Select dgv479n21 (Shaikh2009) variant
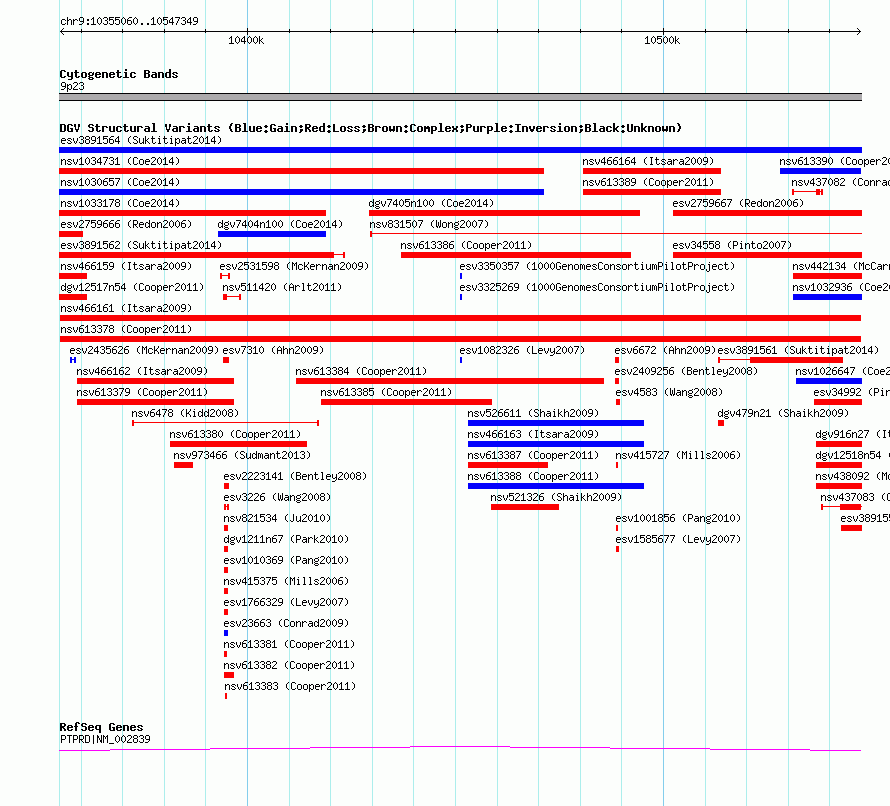The image size is (890, 806). (783, 413)
